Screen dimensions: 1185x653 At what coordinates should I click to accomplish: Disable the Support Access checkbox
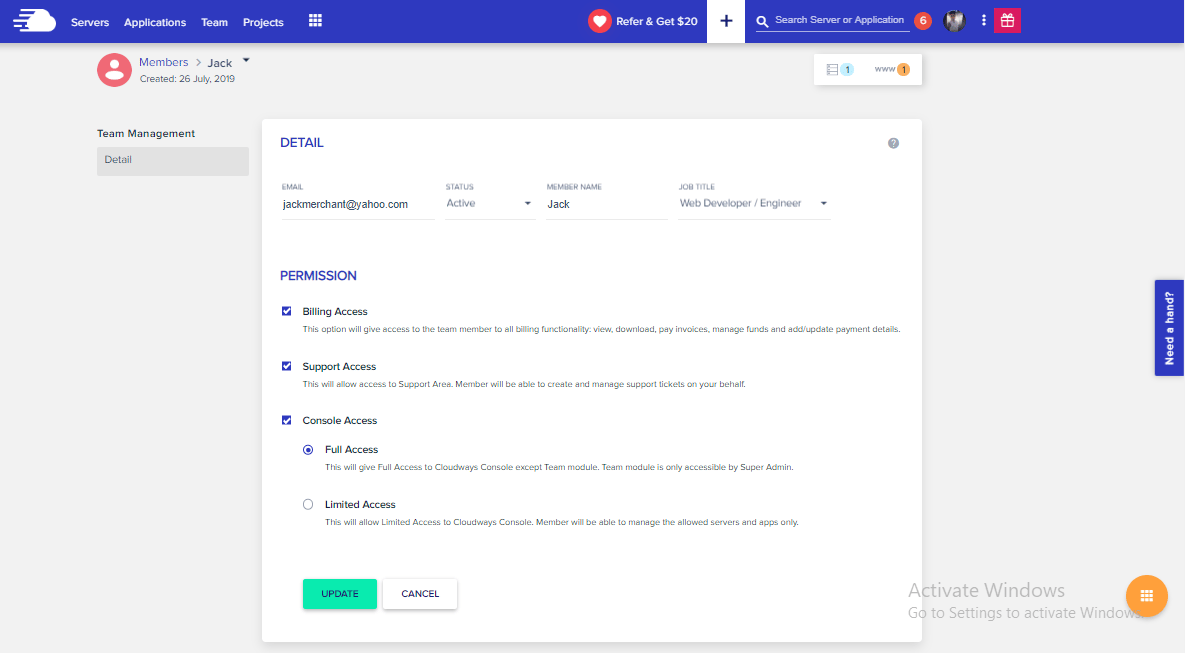[286, 366]
